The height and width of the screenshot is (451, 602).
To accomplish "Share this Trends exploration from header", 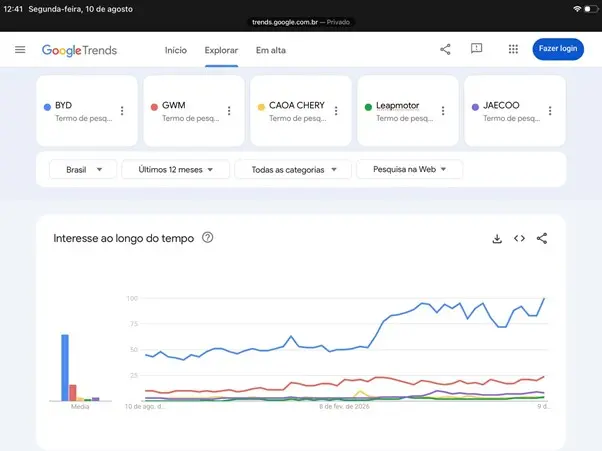I will point(445,49).
